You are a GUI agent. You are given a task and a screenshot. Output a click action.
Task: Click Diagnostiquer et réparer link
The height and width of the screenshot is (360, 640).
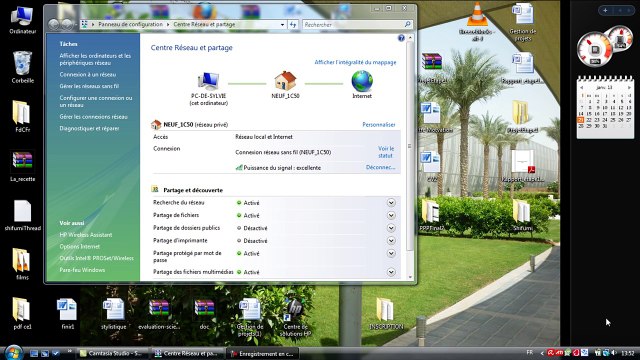[89, 128]
